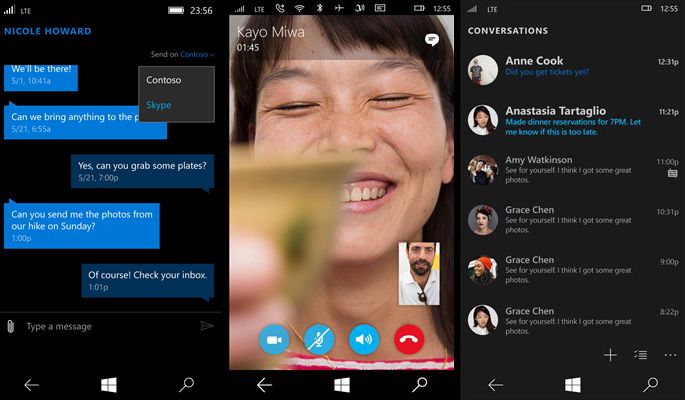Toggle microphone mute in the call

click(319, 339)
